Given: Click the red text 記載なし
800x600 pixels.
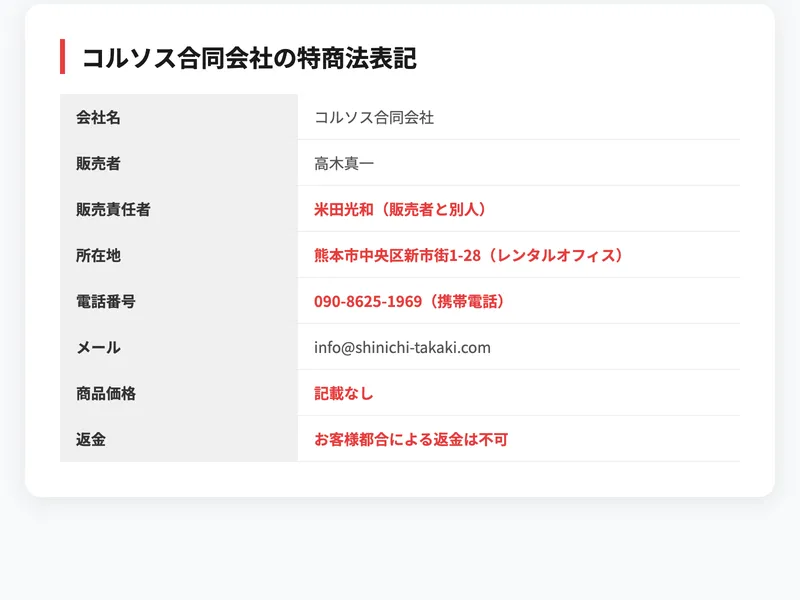Looking at the screenshot, I should click(x=344, y=393).
